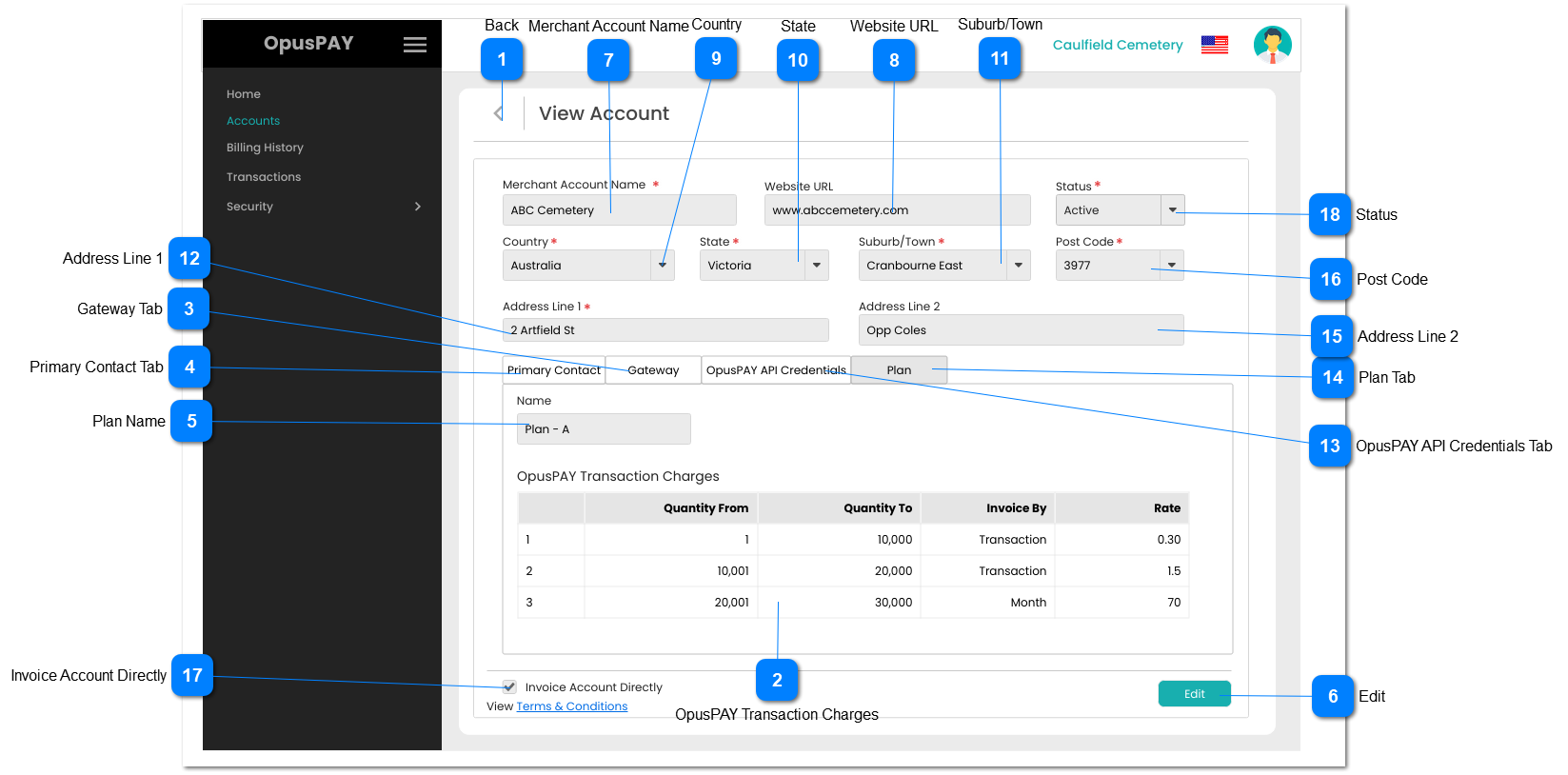Viewport: 1568px width, 775px height.
Task: Click the Edit button
Action: point(1194,693)
